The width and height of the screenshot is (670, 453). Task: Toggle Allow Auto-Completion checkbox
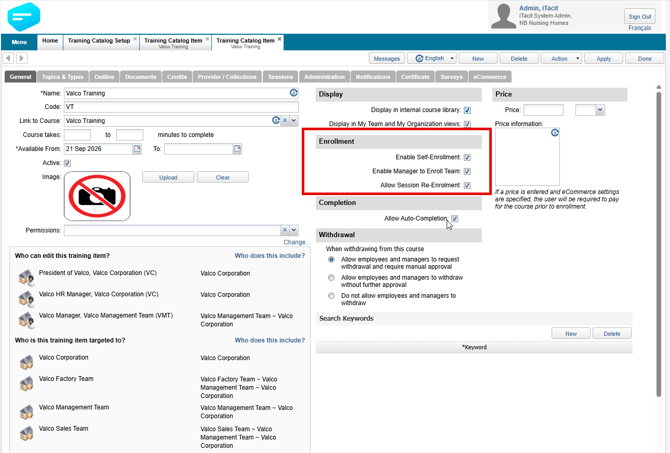point(455,218)
